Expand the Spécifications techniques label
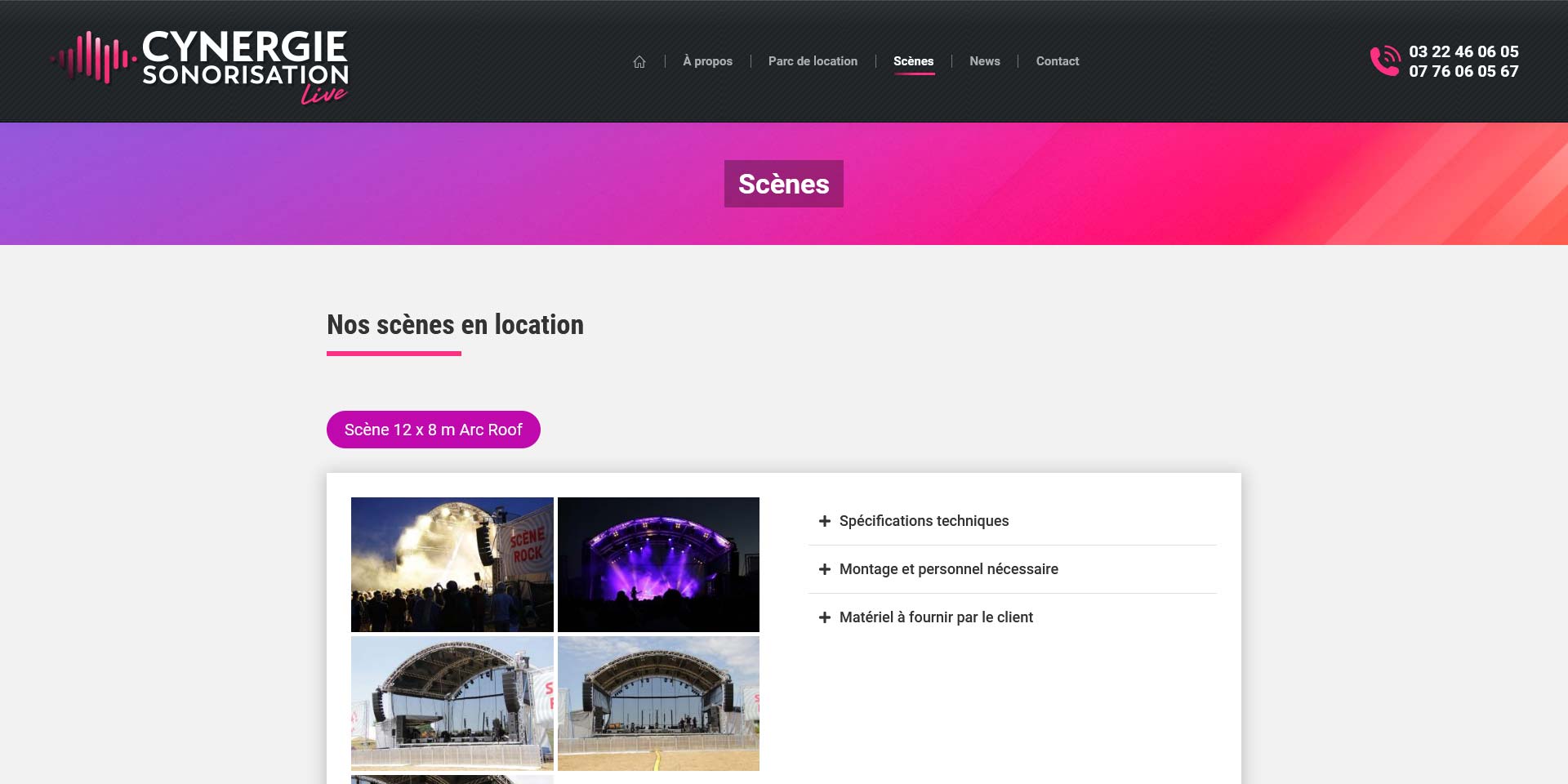 click(924, 521)
